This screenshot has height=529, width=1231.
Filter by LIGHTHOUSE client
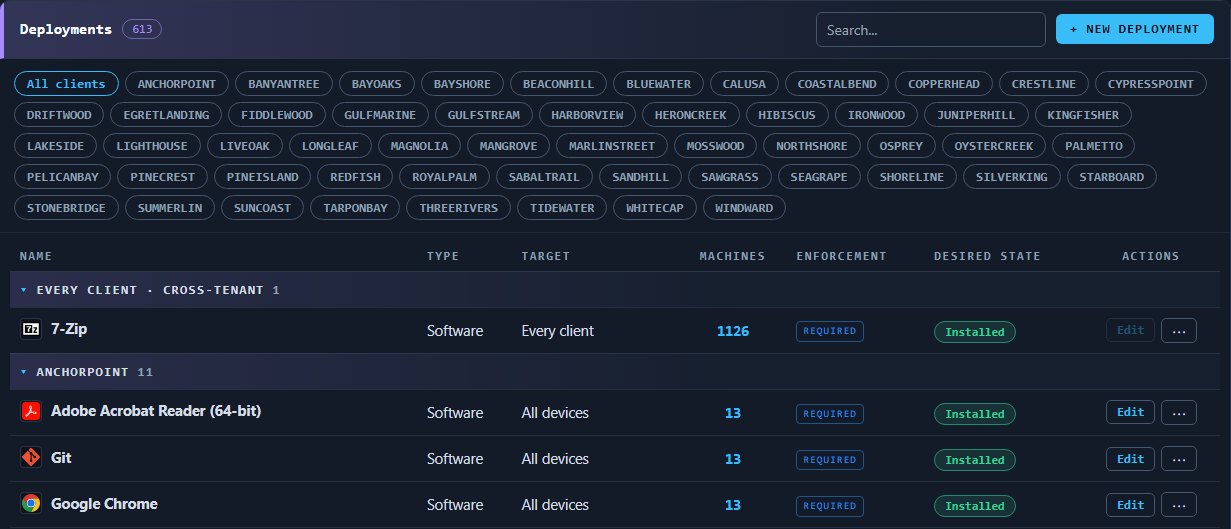click(x=152, y=146)
